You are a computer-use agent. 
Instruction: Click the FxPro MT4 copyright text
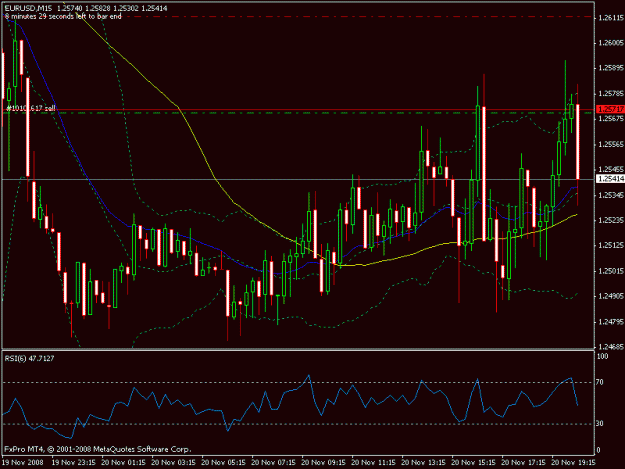[98, 449]
